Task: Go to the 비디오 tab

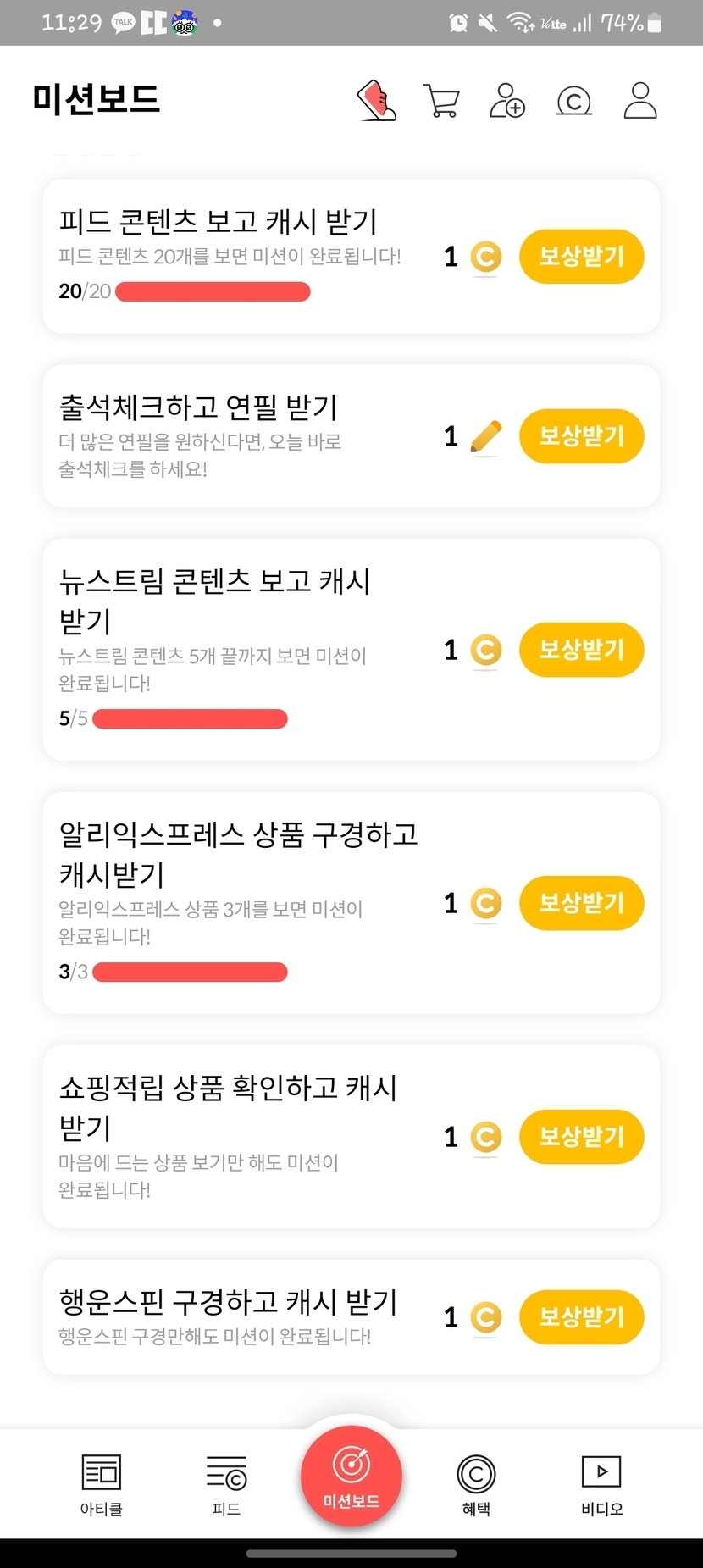Action: click(x=601, y=1484)
